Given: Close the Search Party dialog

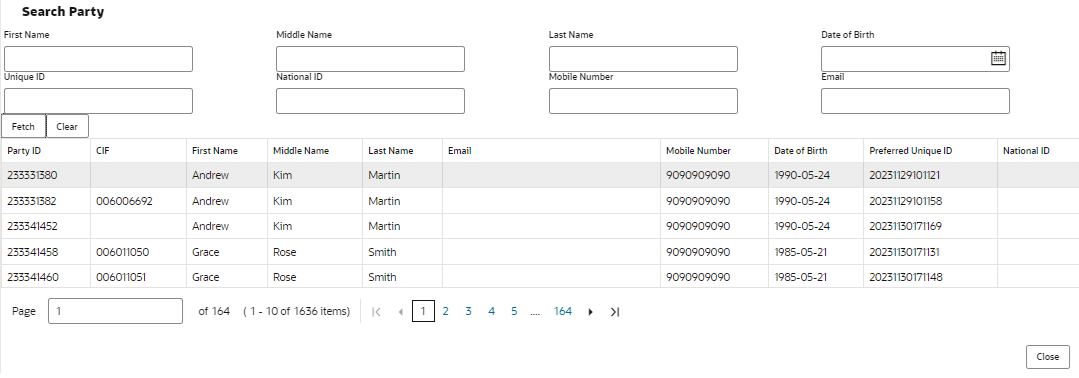Looking at the screenshot, I should click(1047, 357).
